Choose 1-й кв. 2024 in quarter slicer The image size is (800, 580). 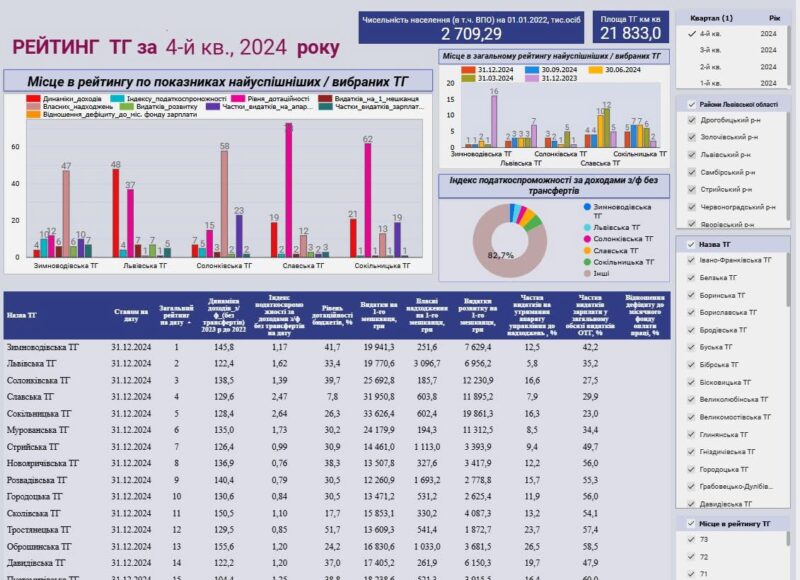712,82
